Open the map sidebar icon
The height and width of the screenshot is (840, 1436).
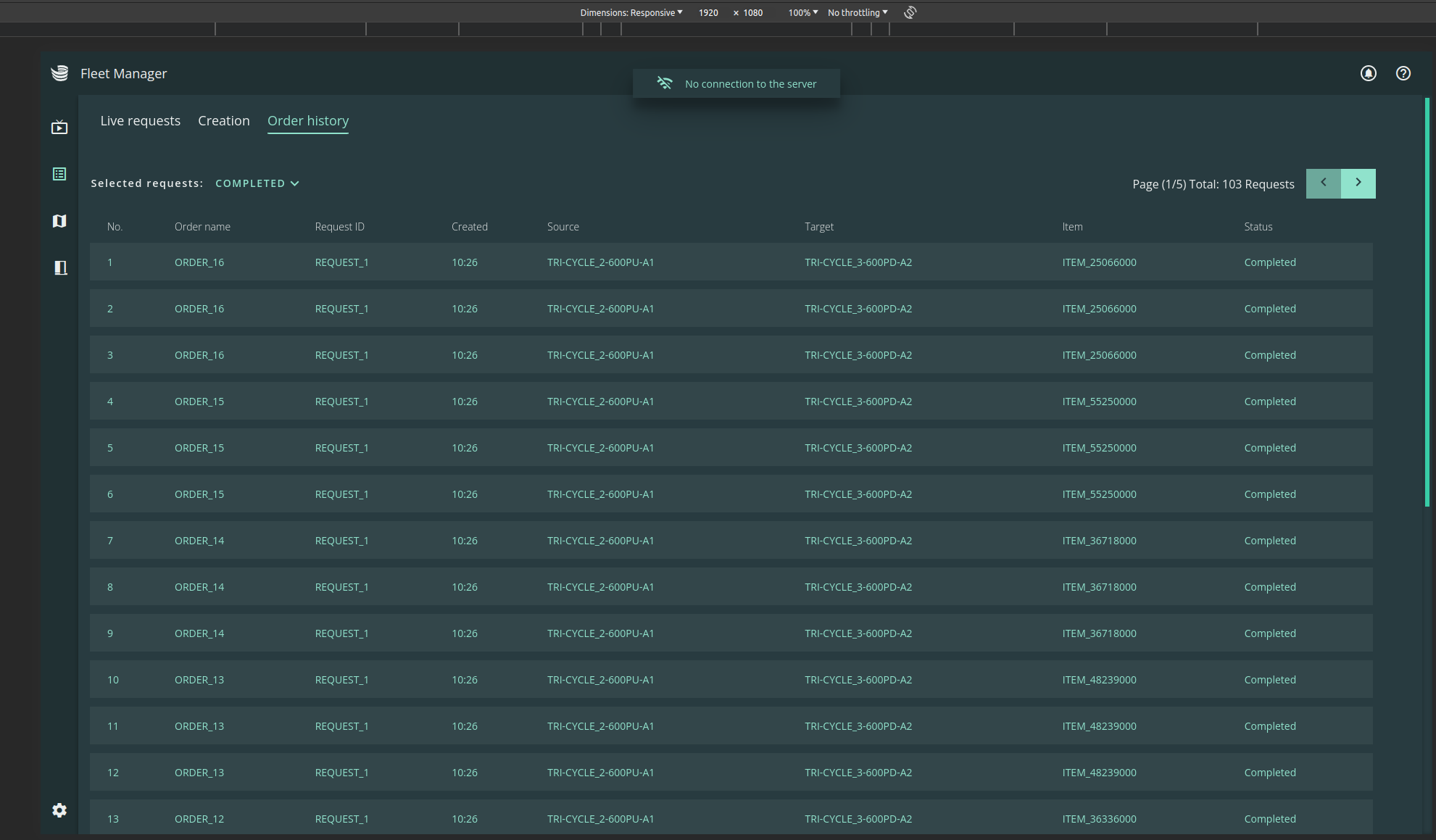coord(59,221)
